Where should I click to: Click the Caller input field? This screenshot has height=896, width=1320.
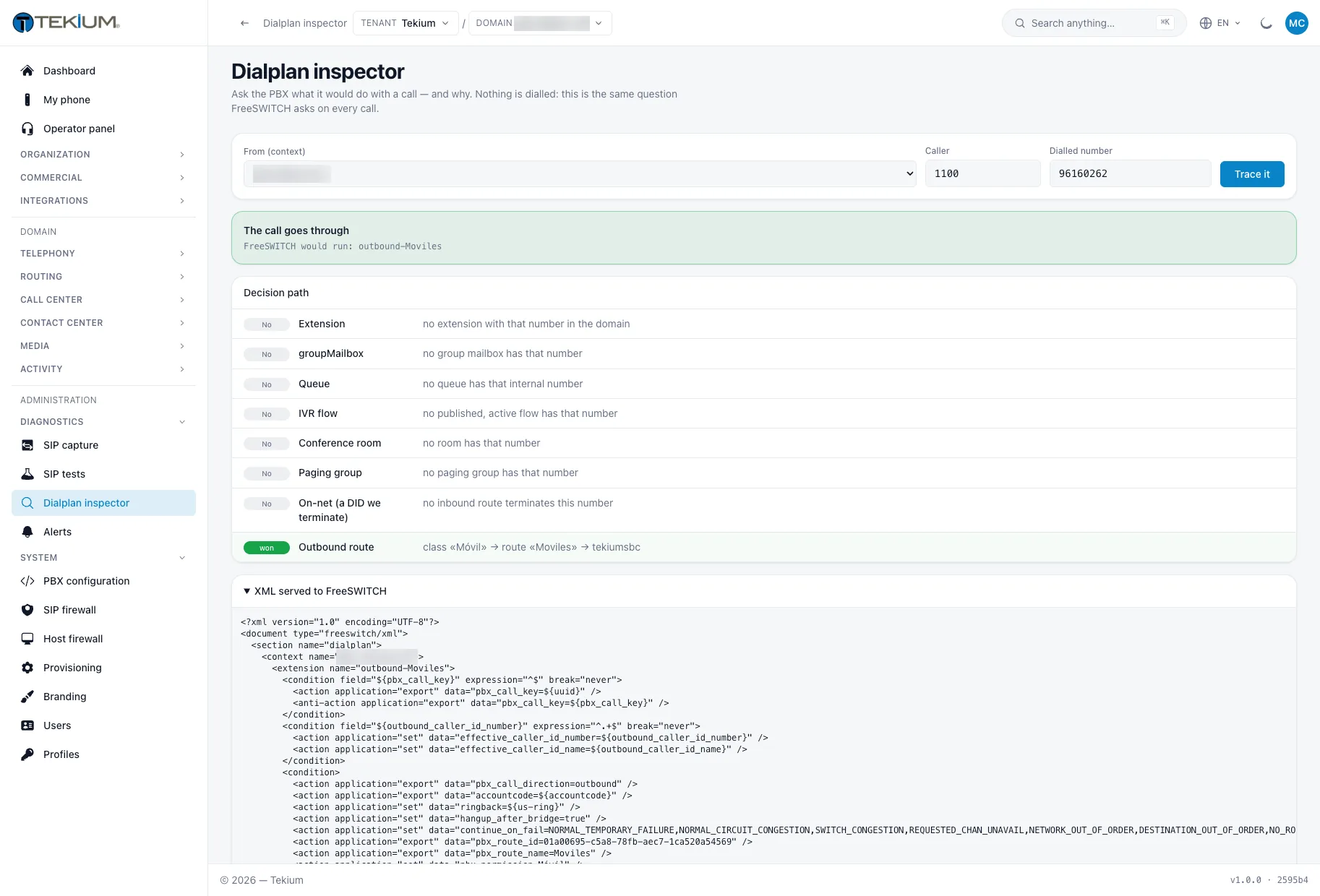[982, 173]
